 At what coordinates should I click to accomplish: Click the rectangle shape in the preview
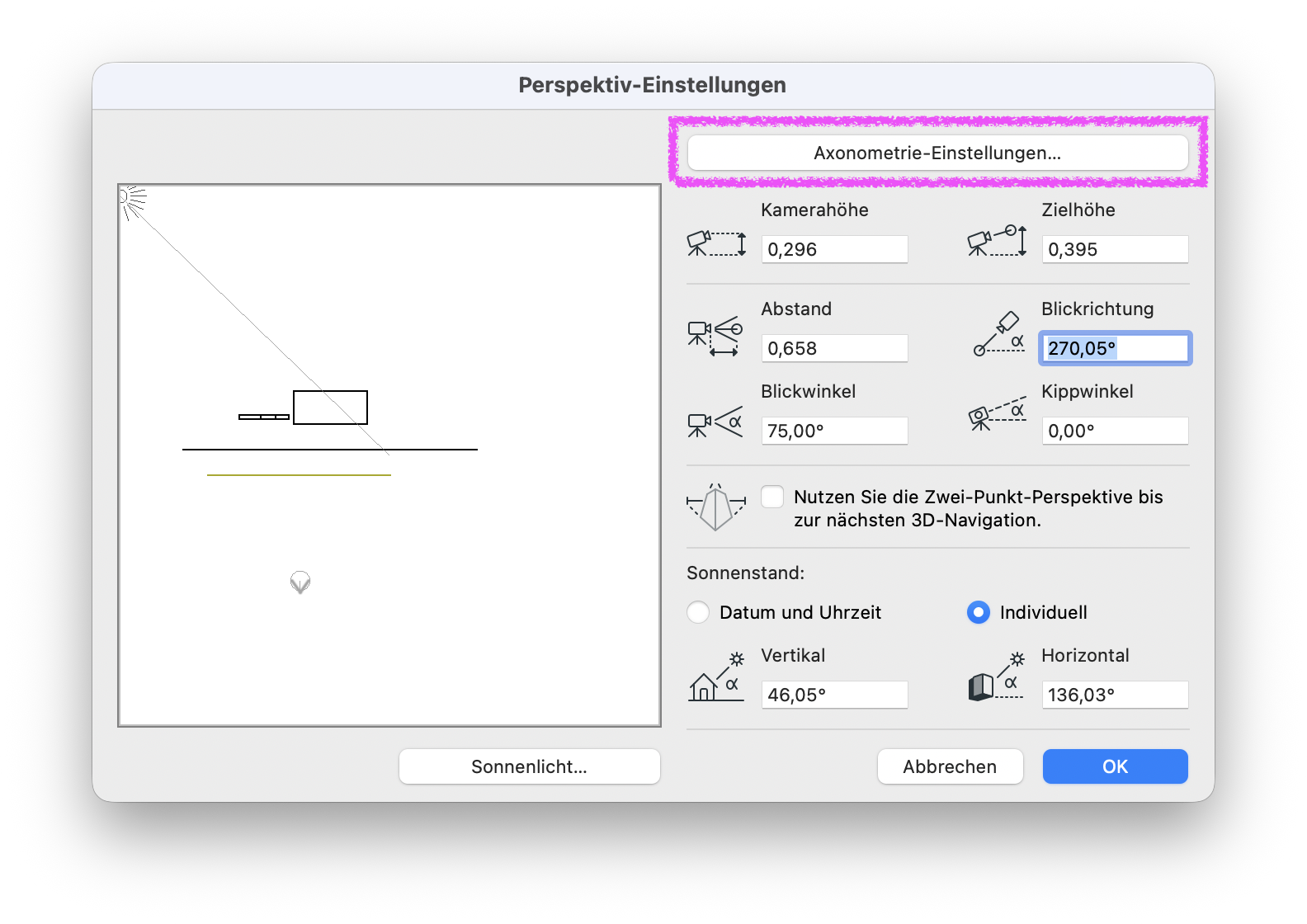pos(330,408)
